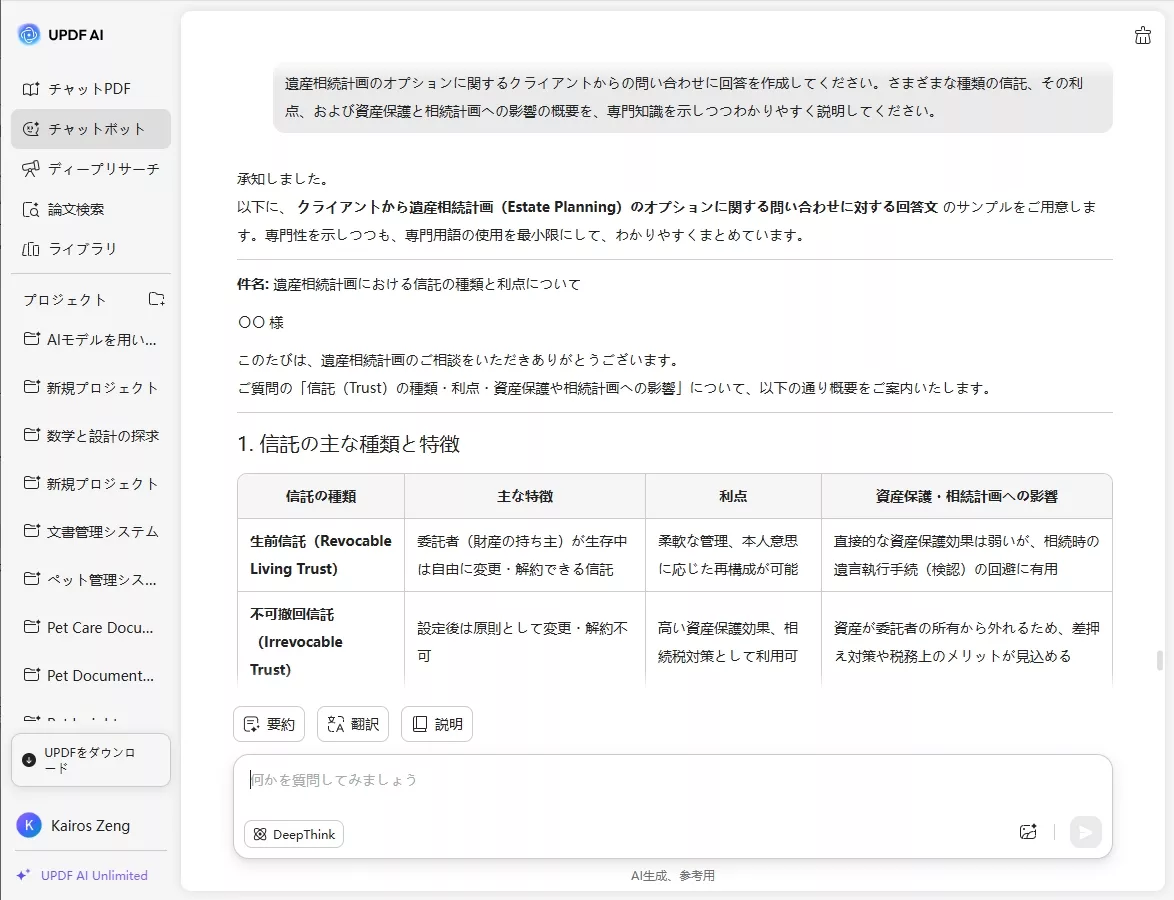Toggle the 要約 summary action
The width and height of the screenshot is (1174, 900).
click(268, 723)
